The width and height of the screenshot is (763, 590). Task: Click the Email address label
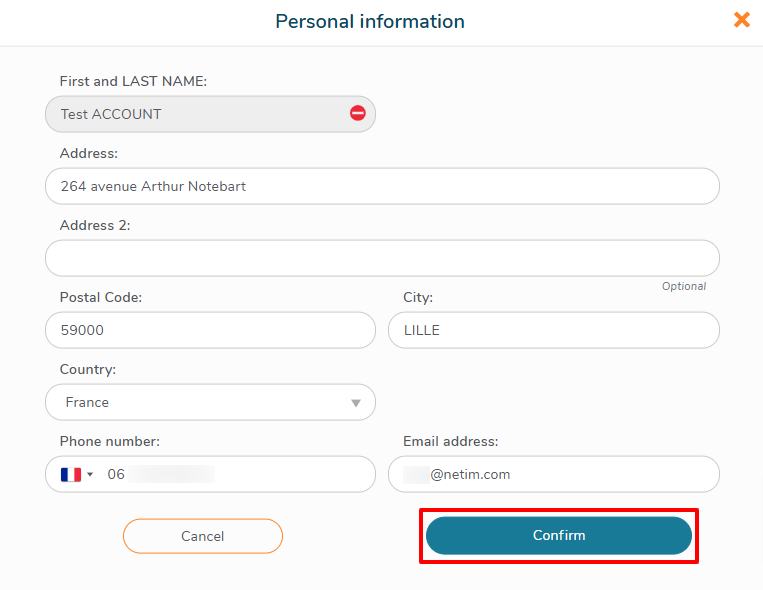(450, 442)
